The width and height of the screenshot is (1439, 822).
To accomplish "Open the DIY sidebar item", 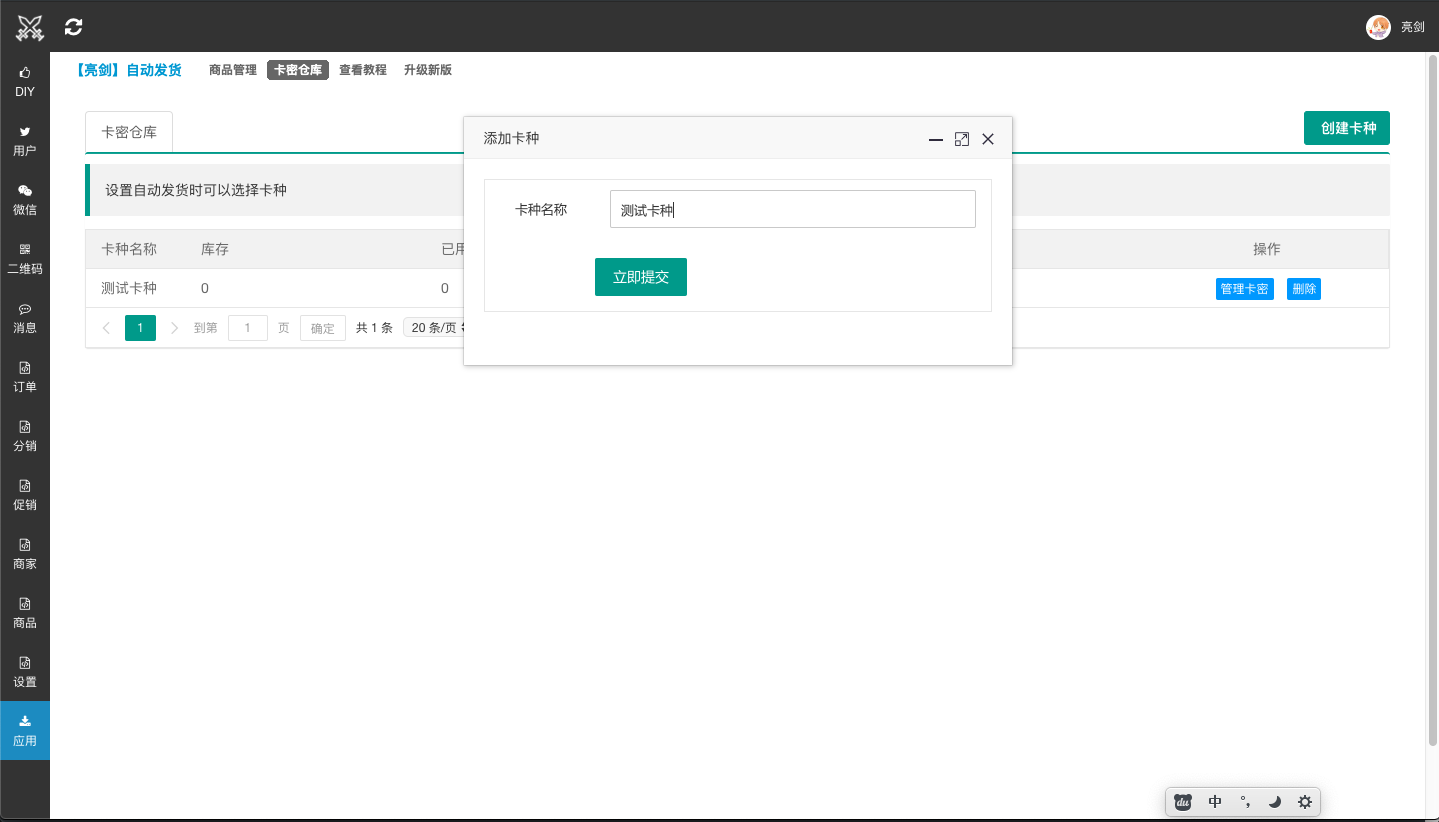I will [x=25, y=82].
